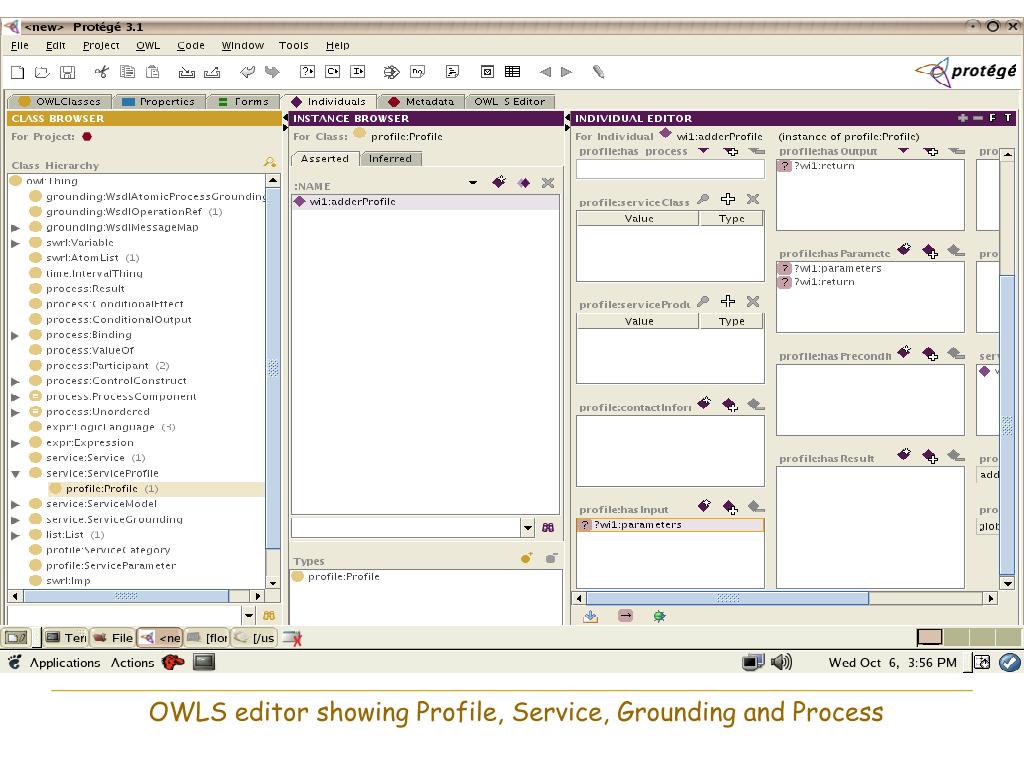Expand the grounding:WsdlMessageMap tree node
The width and height of the screenshot is (1024, 768).
[15, 228]
